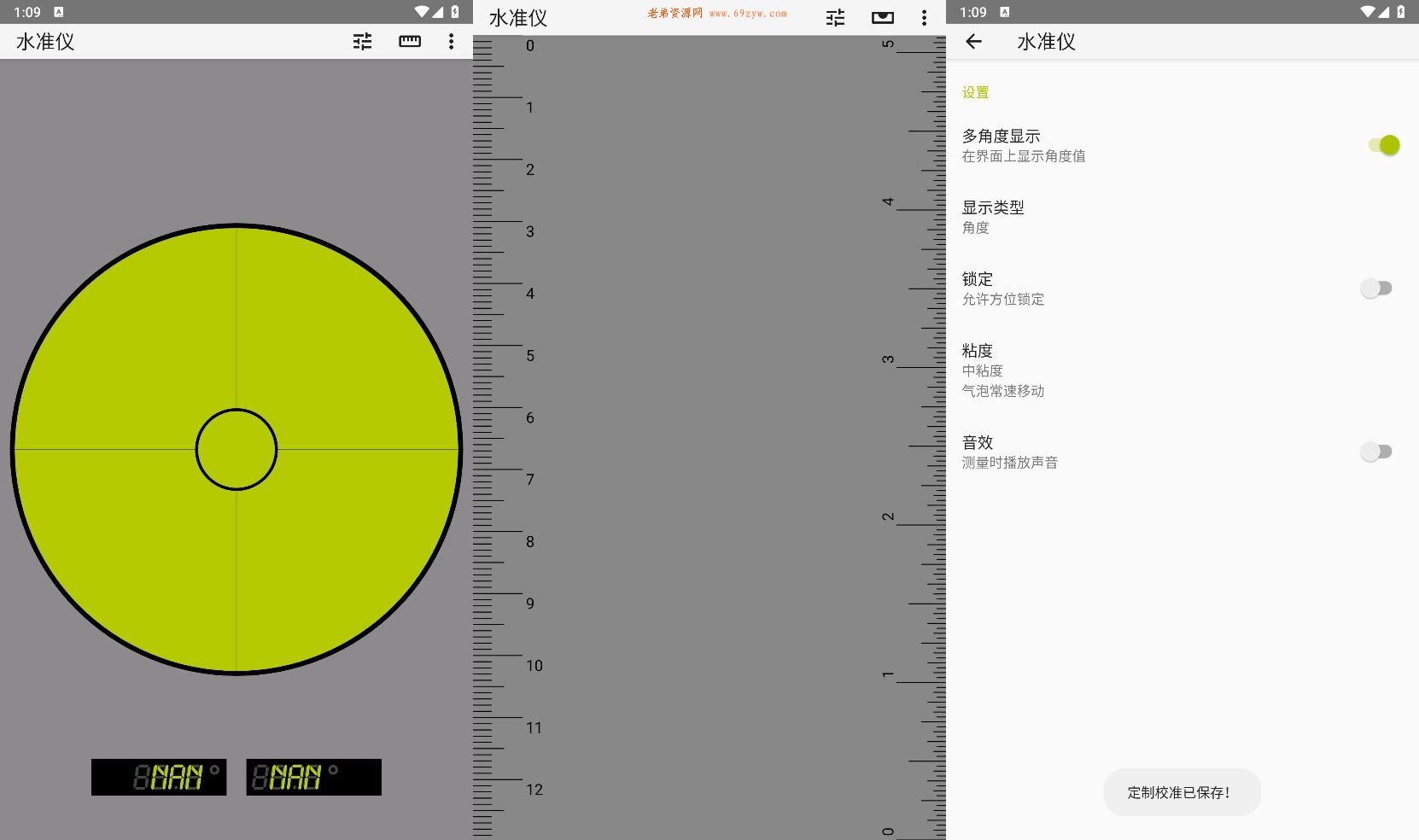Tap the 设置 section header
Viewport: 1419px width, 840px height.
point(975,92)
